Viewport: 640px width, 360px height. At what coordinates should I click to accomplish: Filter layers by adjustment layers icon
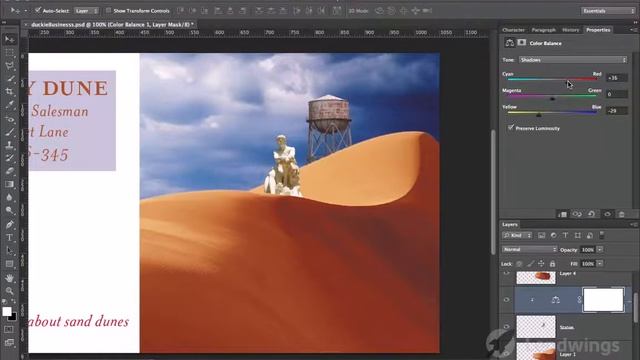point(553,236)
